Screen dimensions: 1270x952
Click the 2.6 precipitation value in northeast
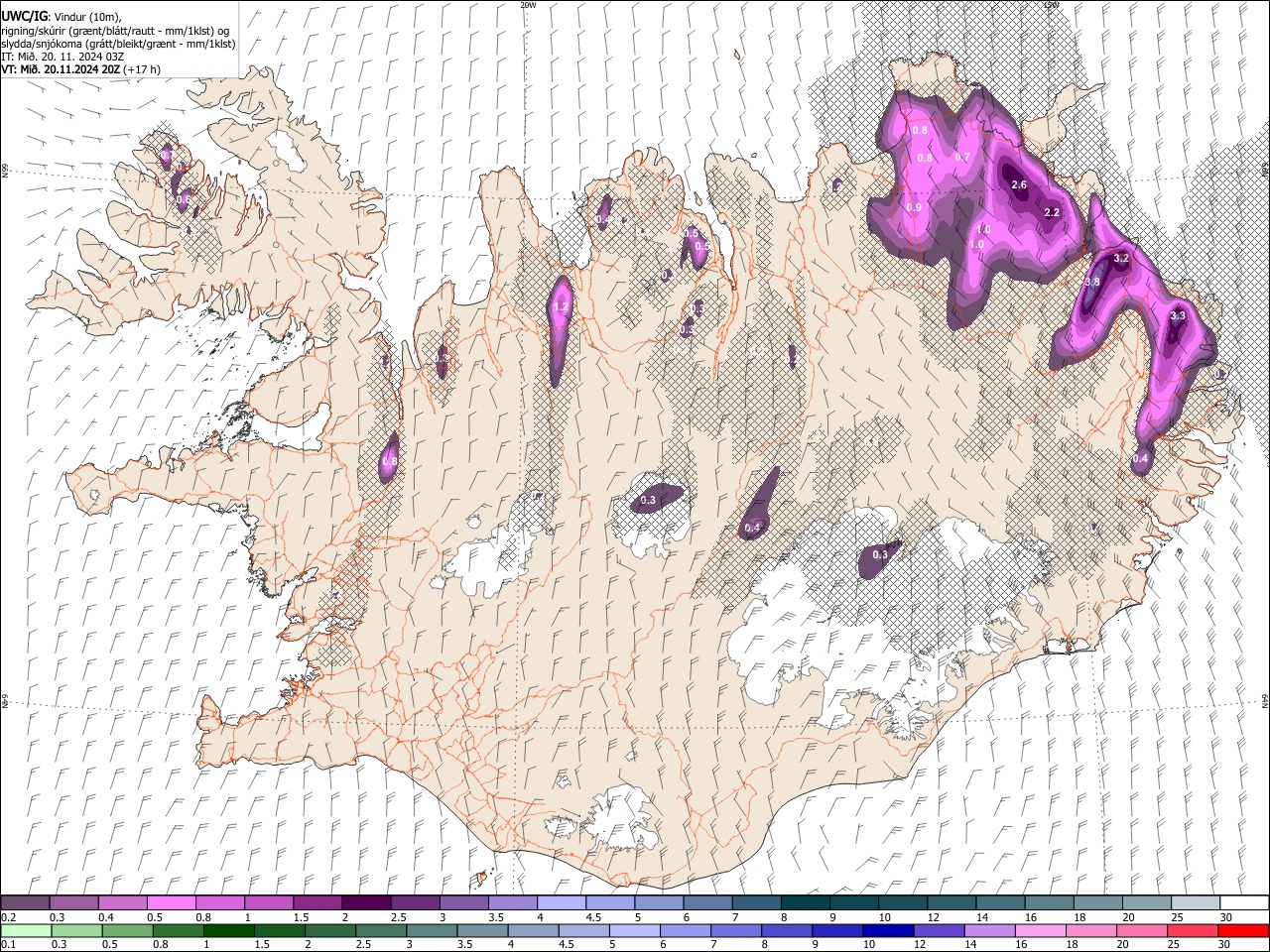pyautogui.click(x=1019, y=184)
